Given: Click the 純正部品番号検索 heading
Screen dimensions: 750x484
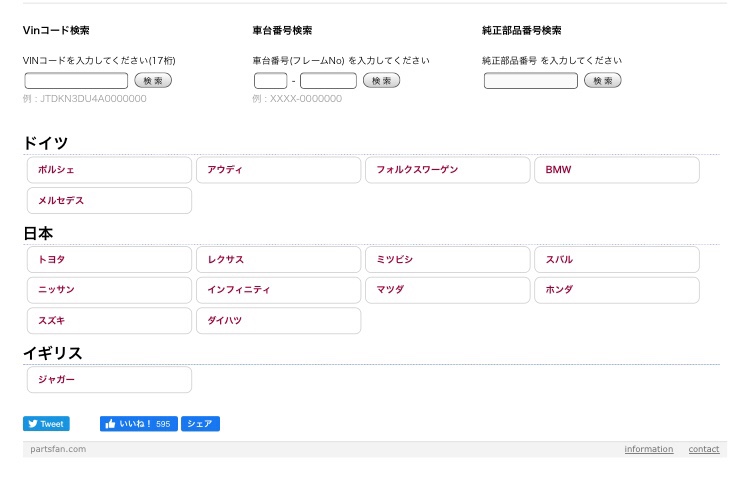Looking at the screenshot, I should (522, 31).
